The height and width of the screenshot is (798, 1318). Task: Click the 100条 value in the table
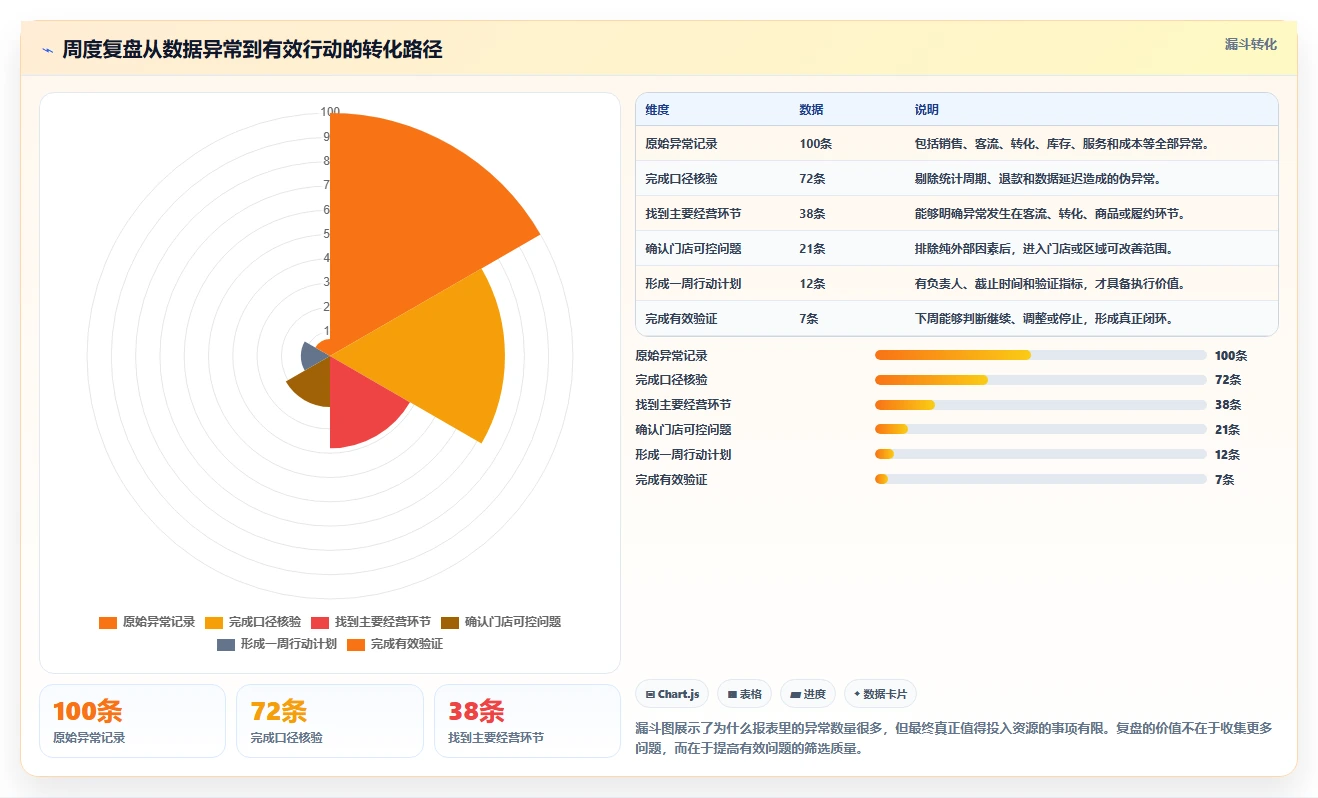(x=815, y=144)
